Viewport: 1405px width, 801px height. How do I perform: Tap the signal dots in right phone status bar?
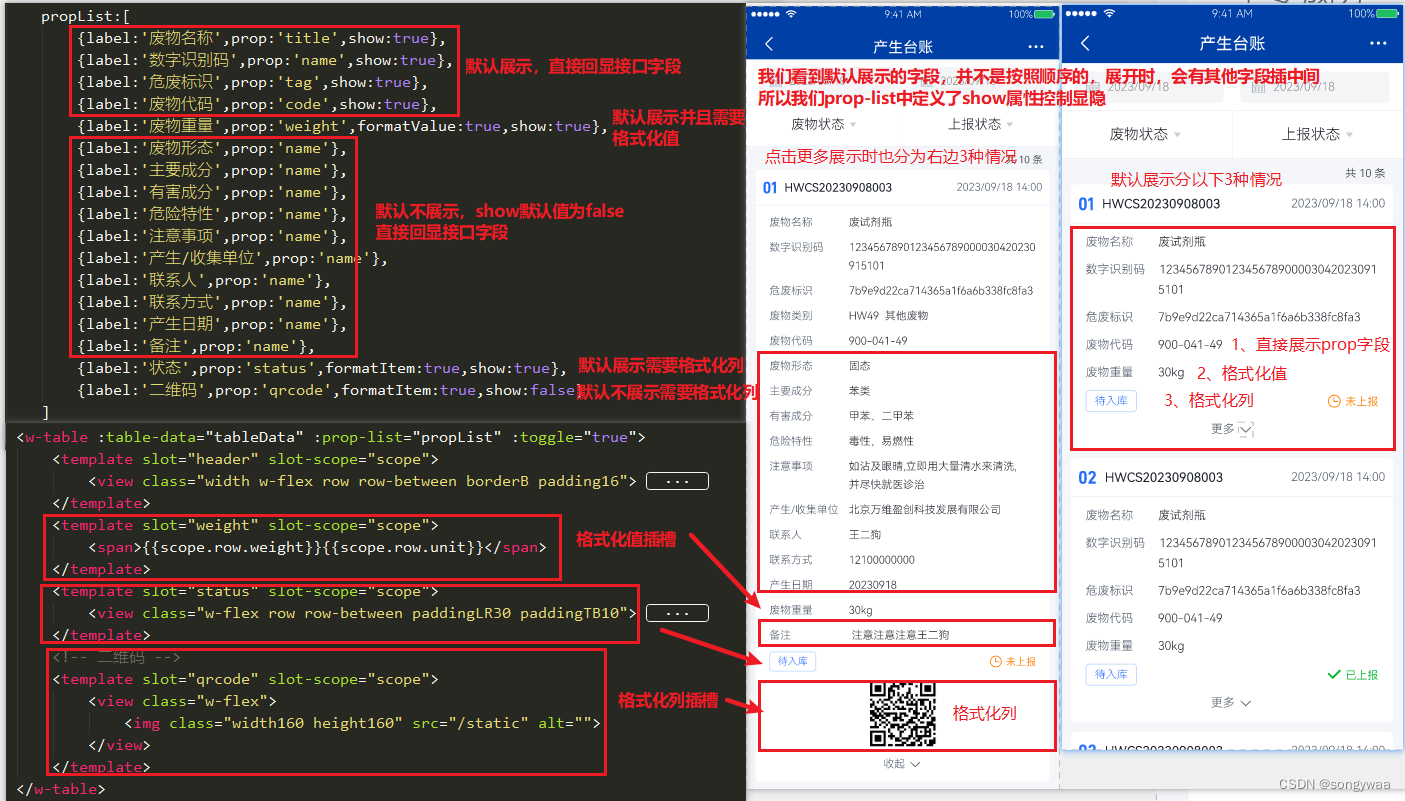(1080, 13)
